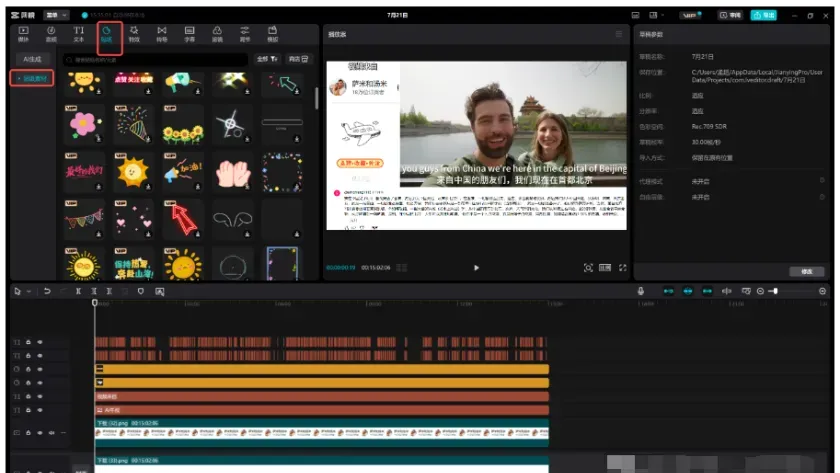Enter fullscreen preview mode
840x473 pixels.
622,267
